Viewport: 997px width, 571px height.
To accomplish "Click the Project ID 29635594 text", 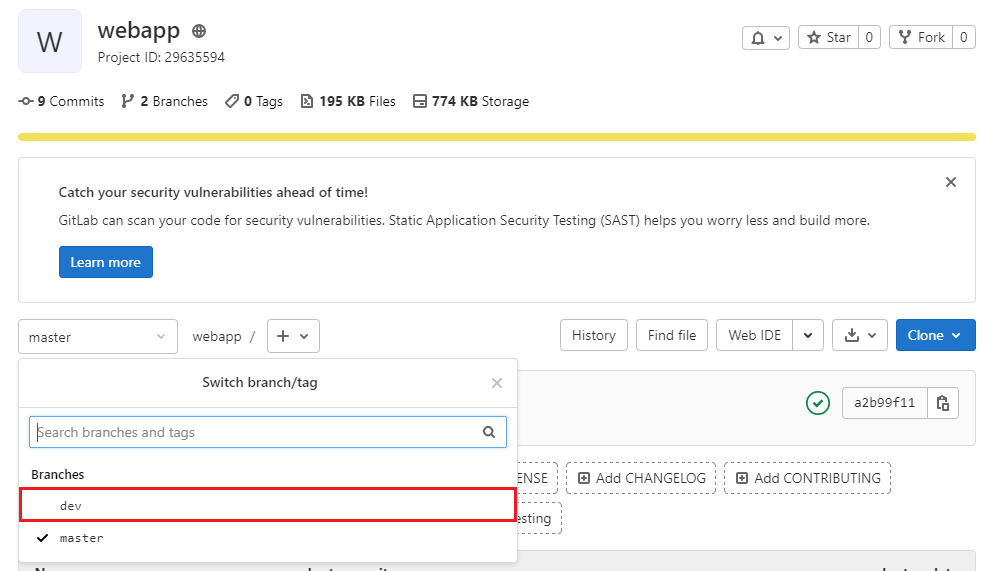I will (162, 57).
